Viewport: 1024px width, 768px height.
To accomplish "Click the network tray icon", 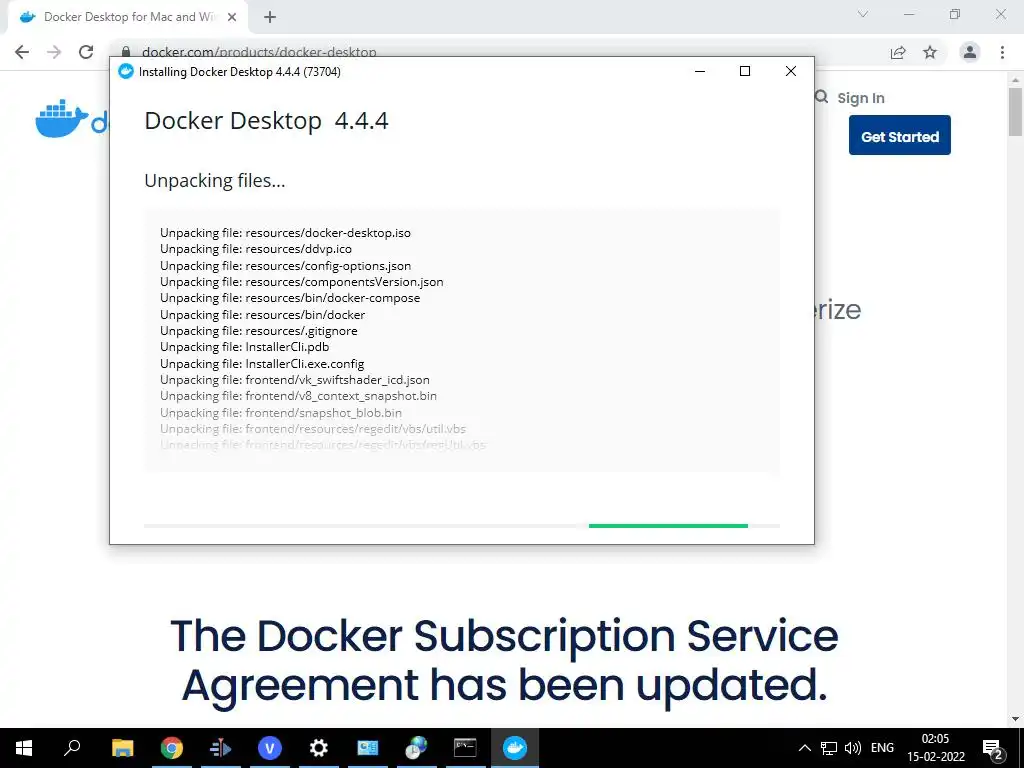I will tap(829, 748).
